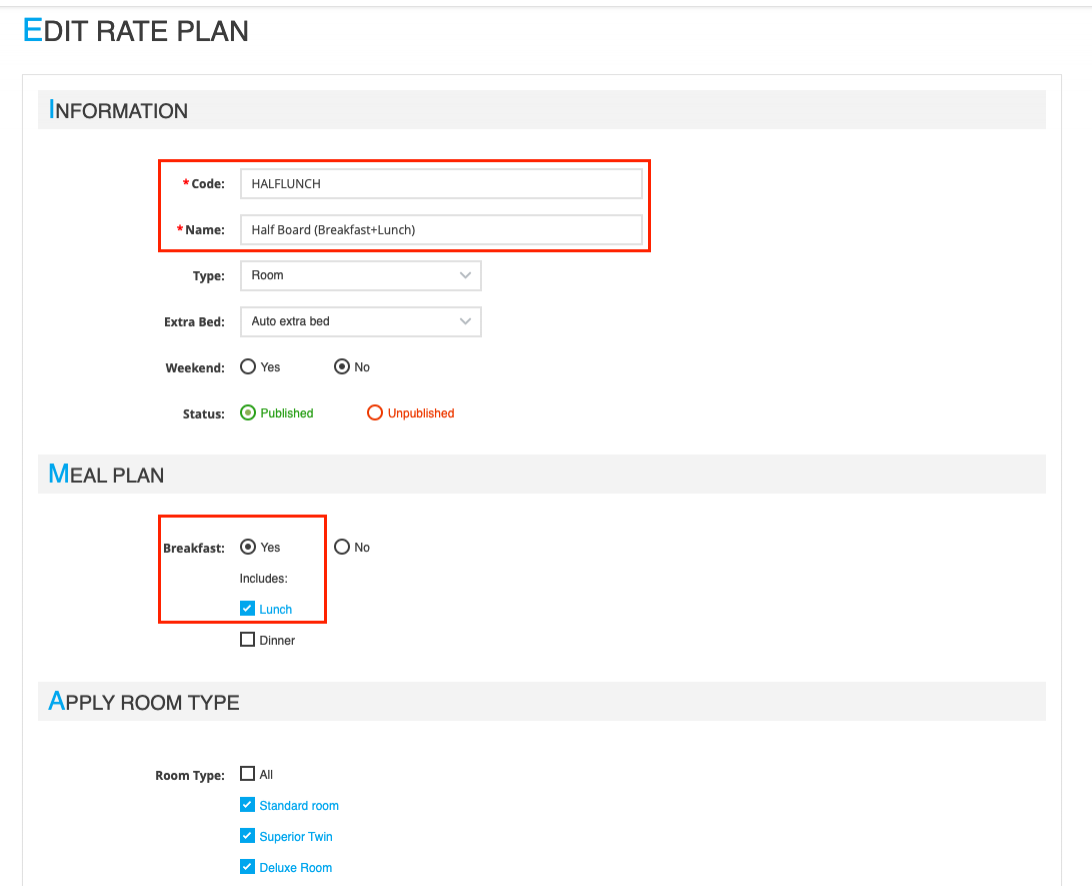The image size is (1092, 886).
Task: Click the Name input field
Action: point(441,230)
